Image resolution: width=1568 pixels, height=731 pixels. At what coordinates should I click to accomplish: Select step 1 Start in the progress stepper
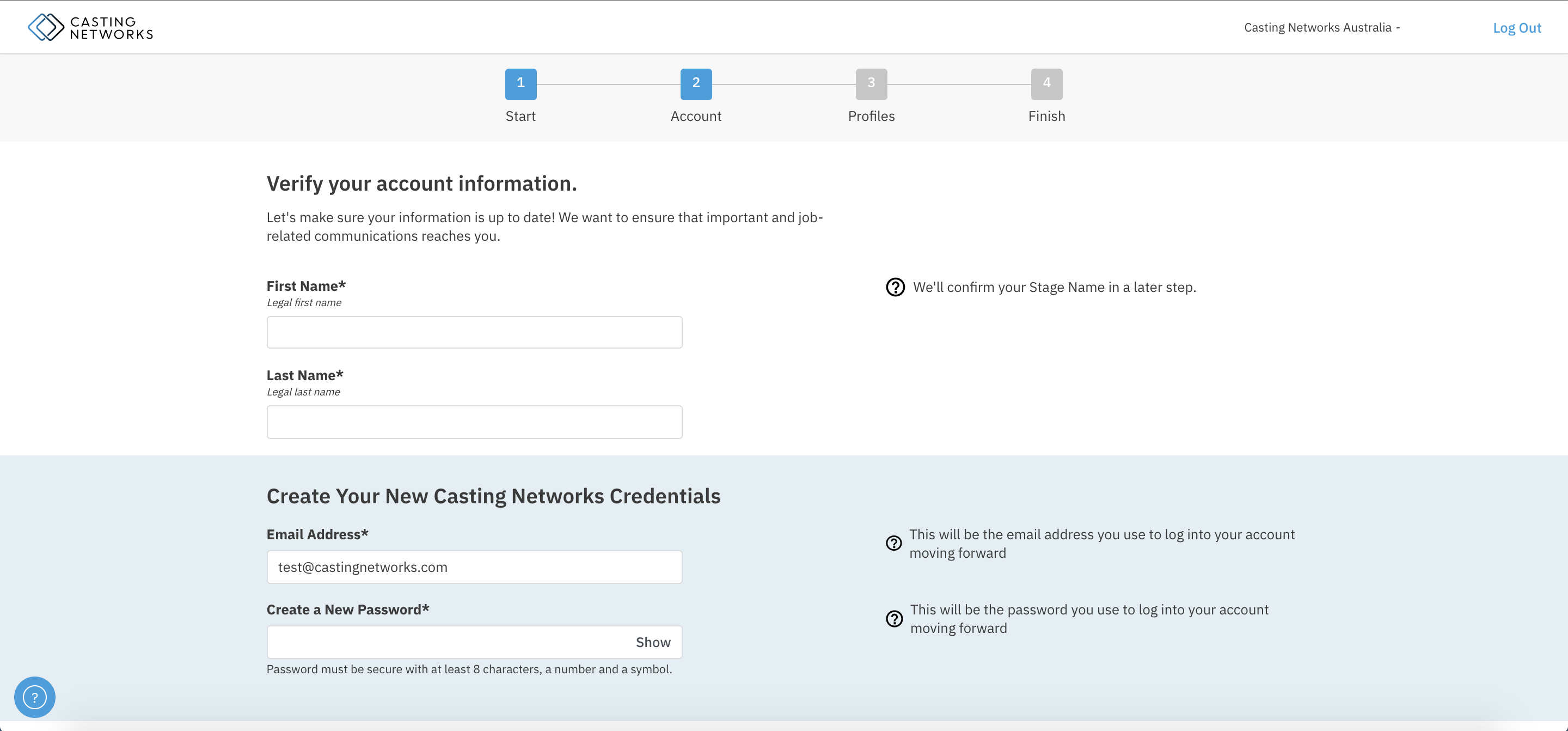point(520,84)
